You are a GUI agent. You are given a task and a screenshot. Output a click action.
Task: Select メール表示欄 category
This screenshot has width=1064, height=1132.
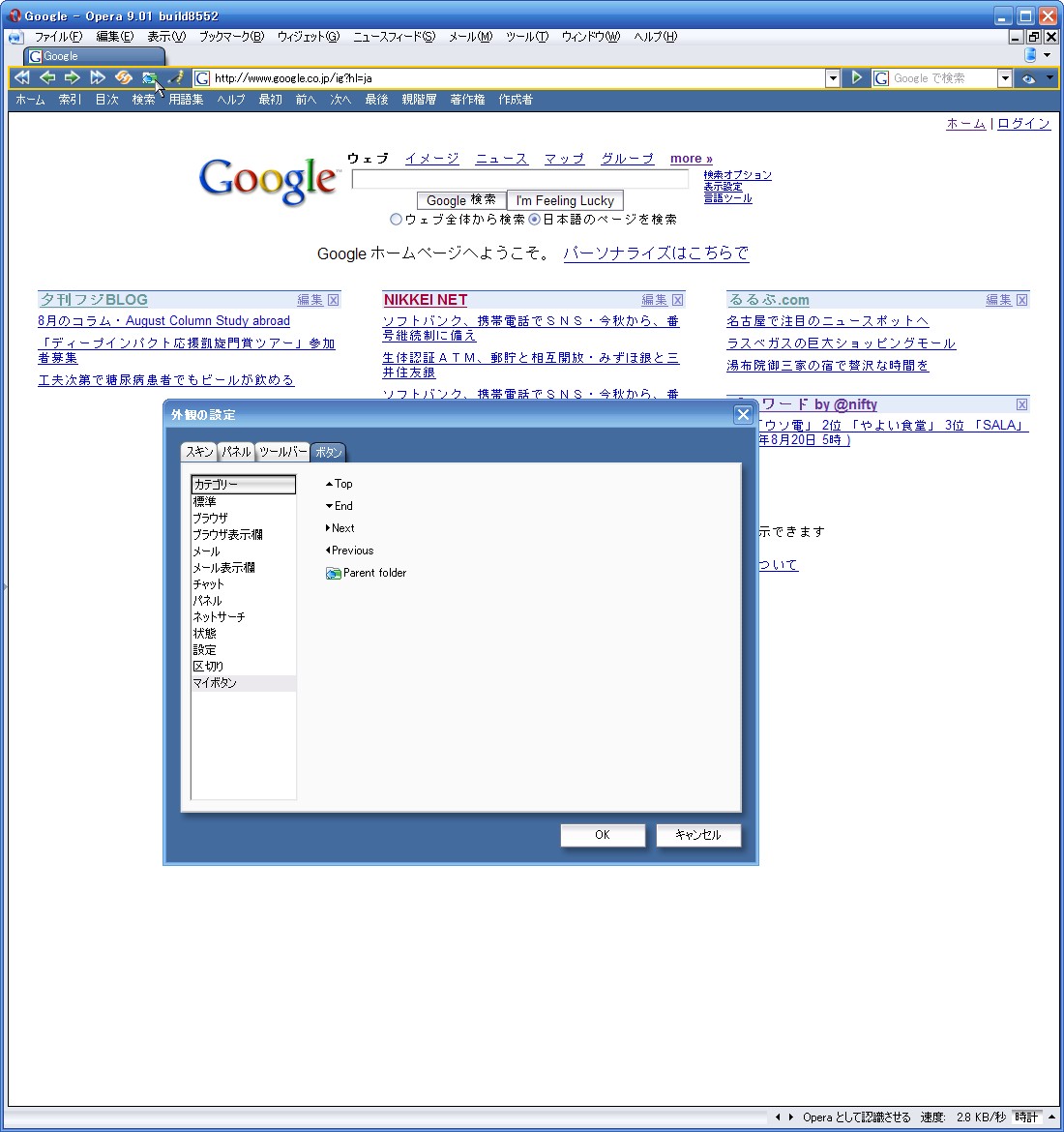coord(243,567)
